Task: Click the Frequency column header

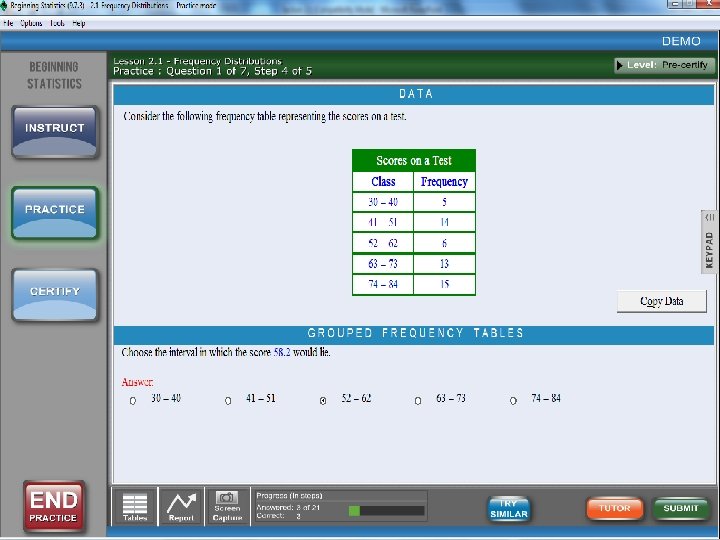Action: click(x=444, y=182)
